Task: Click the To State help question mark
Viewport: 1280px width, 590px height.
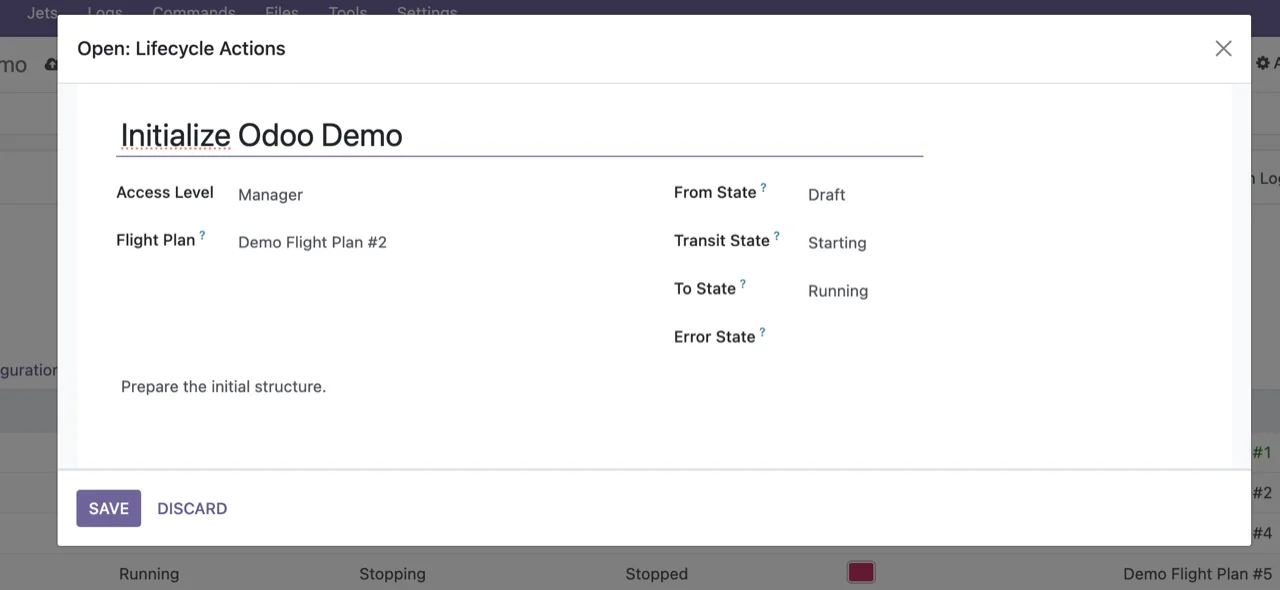Action: (743, 284)
